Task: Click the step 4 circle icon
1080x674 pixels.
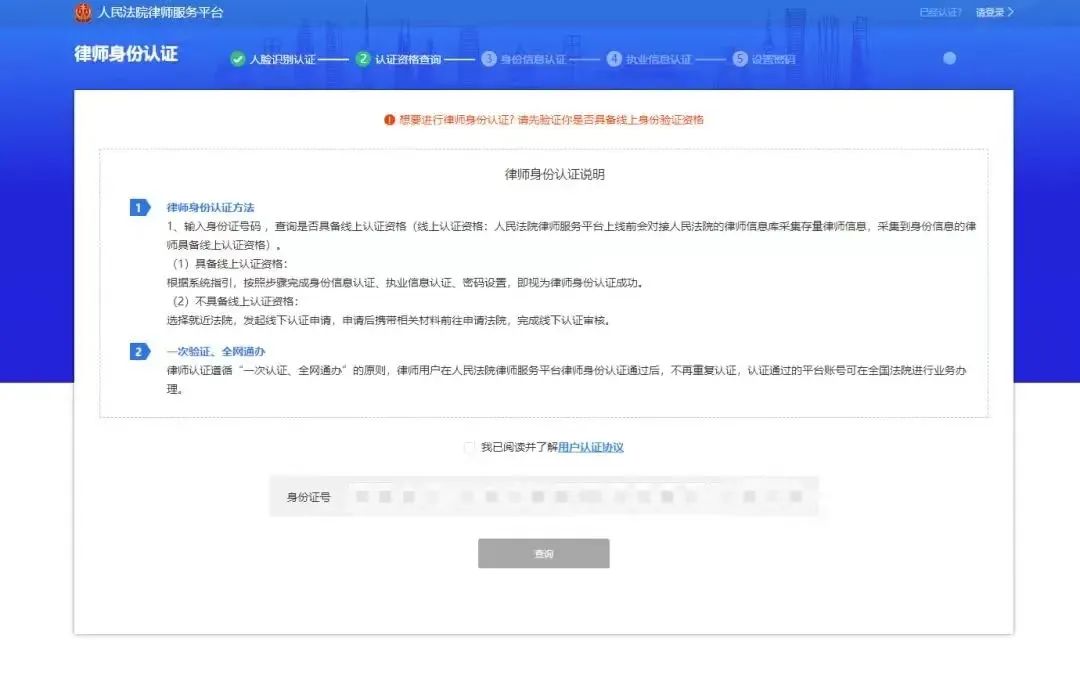Action: pos(614,59)
